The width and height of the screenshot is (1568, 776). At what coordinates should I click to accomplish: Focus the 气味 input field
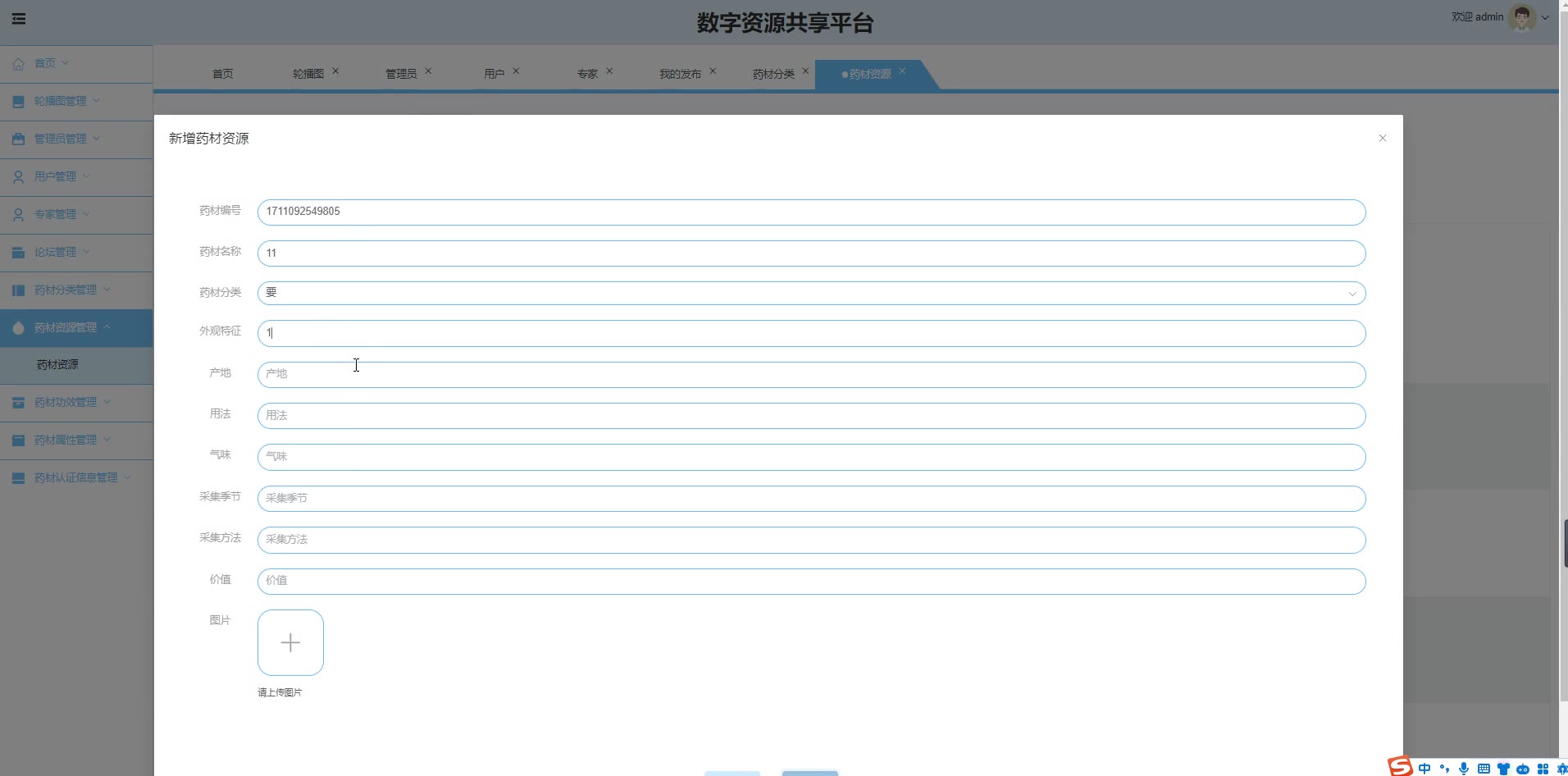click(x=811, y=457)
